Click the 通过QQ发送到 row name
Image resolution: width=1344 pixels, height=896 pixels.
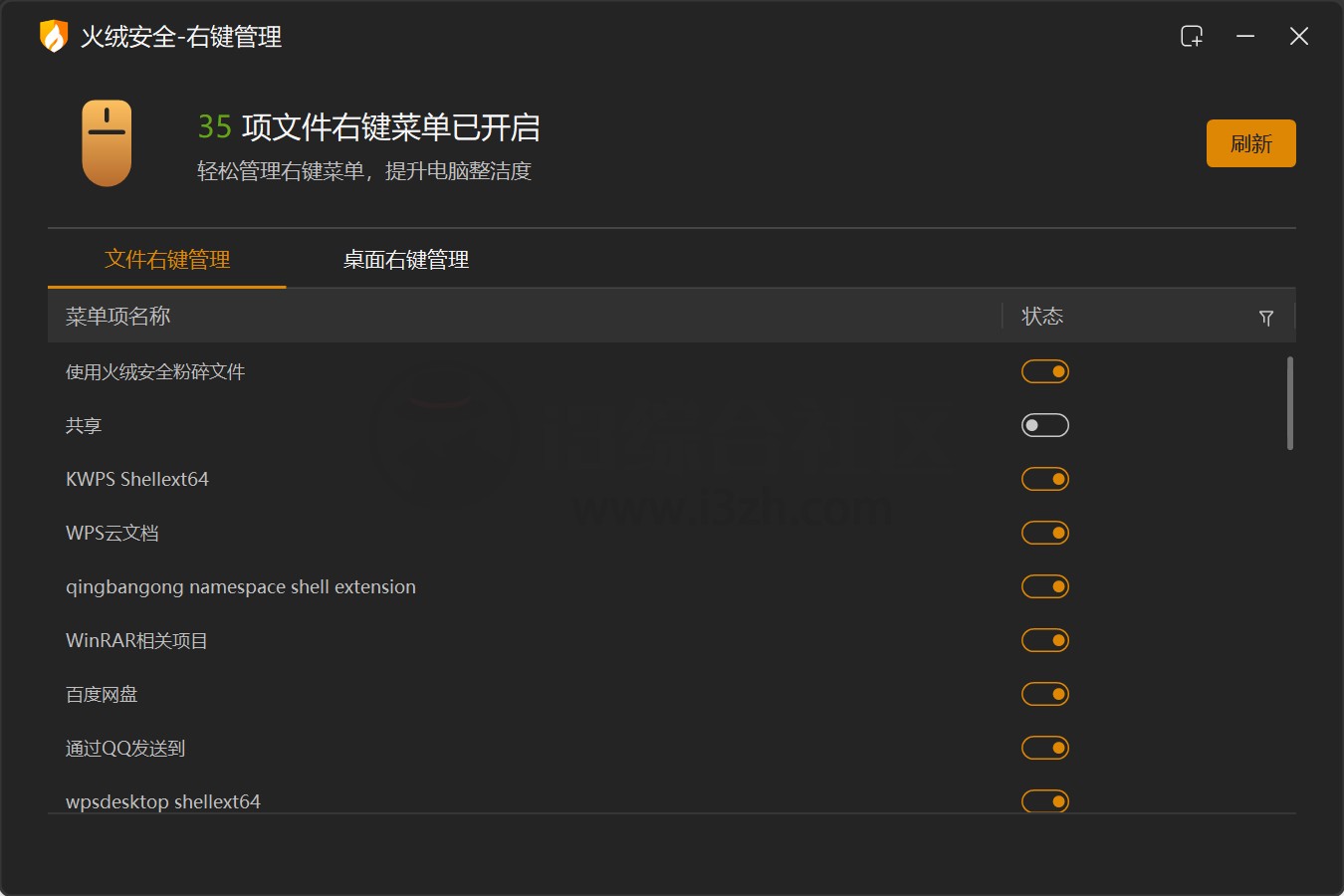pyautogui.click(x=125, y=749)
